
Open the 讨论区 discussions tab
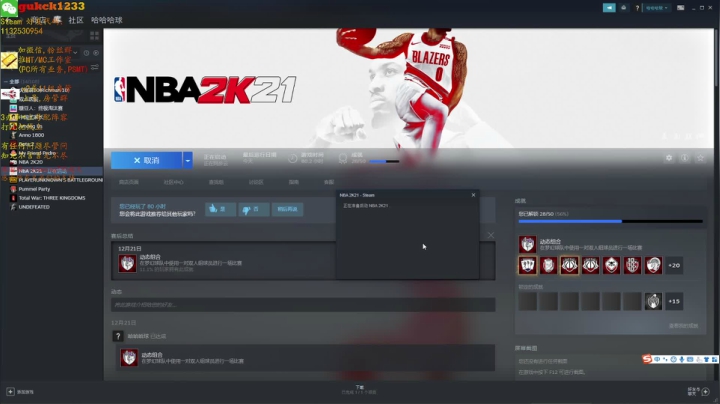click(256, 182)
